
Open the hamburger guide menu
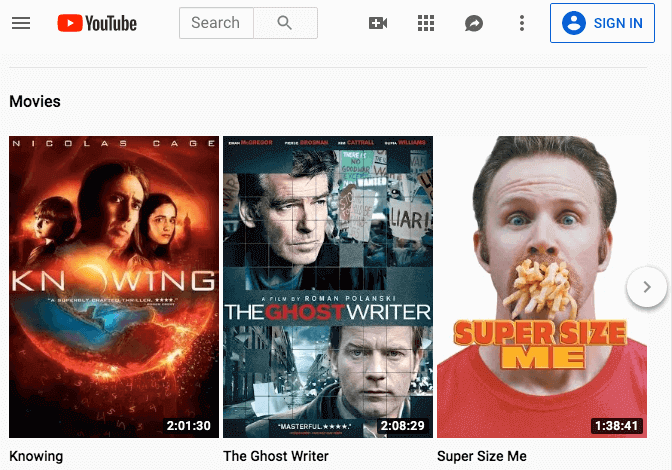click(x=21, y=23)
